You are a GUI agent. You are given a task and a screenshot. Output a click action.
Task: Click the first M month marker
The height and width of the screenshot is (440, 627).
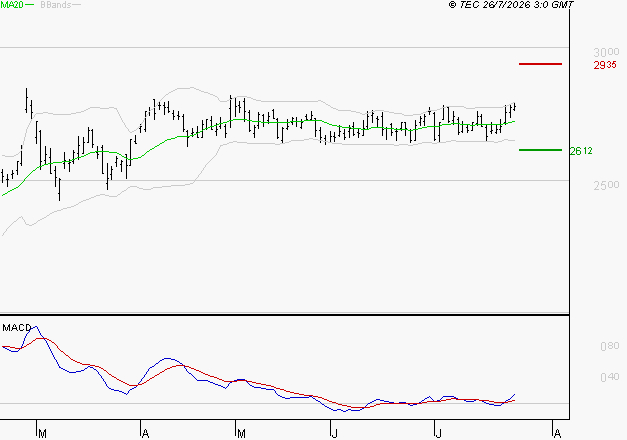(42, 434)
